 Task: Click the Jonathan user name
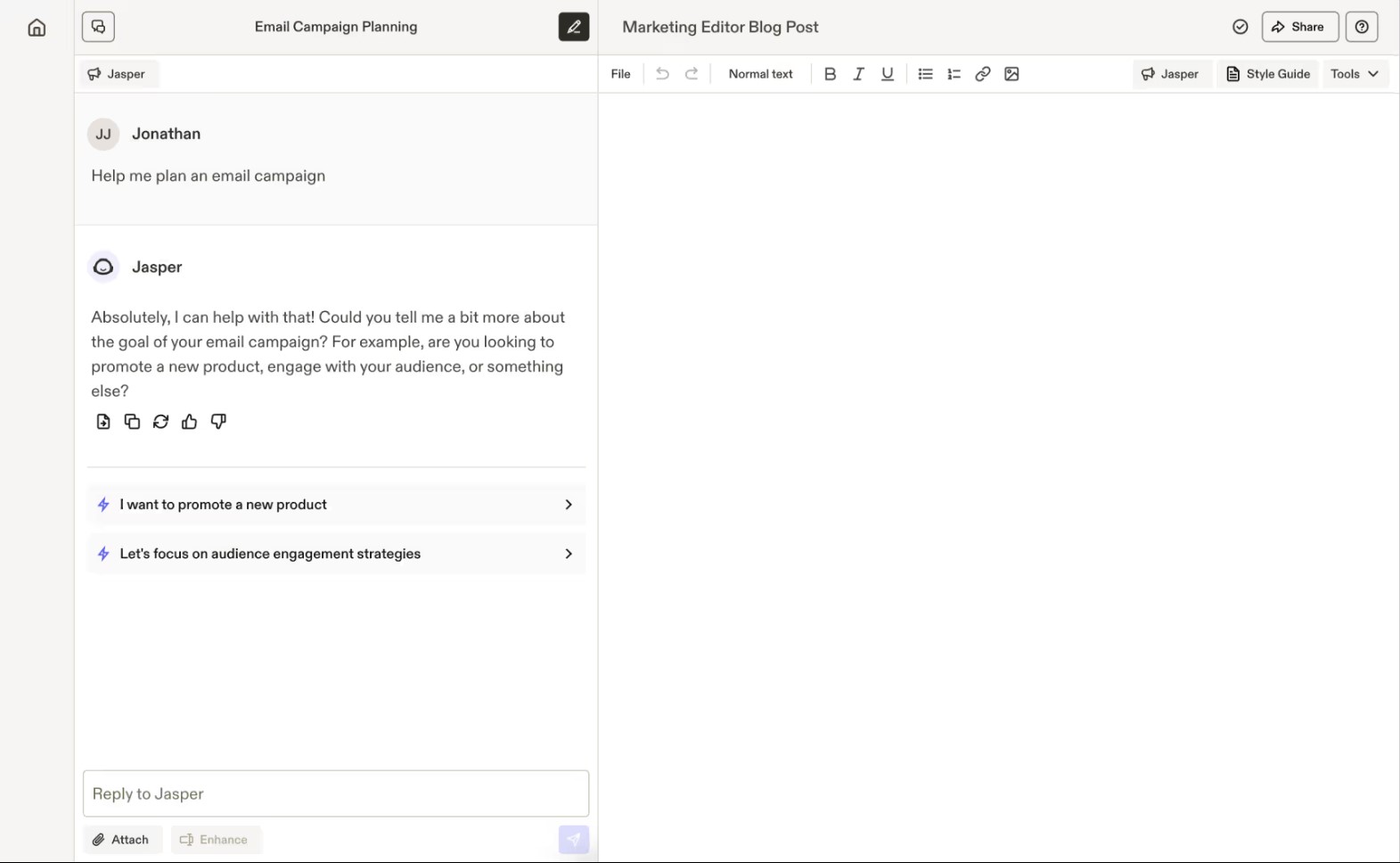[167, 134]
